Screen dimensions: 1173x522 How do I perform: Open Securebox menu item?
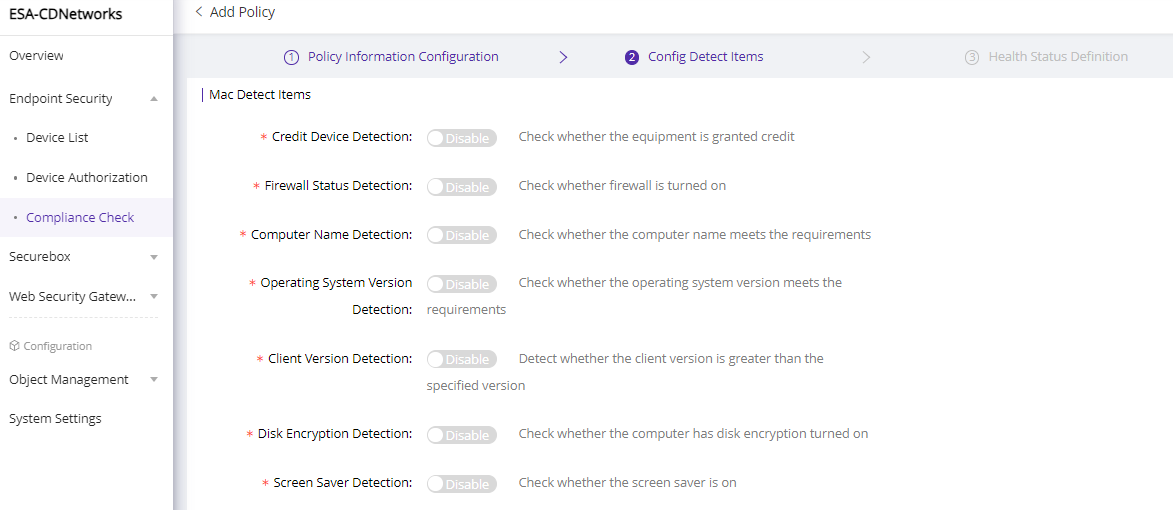(40, 257)
